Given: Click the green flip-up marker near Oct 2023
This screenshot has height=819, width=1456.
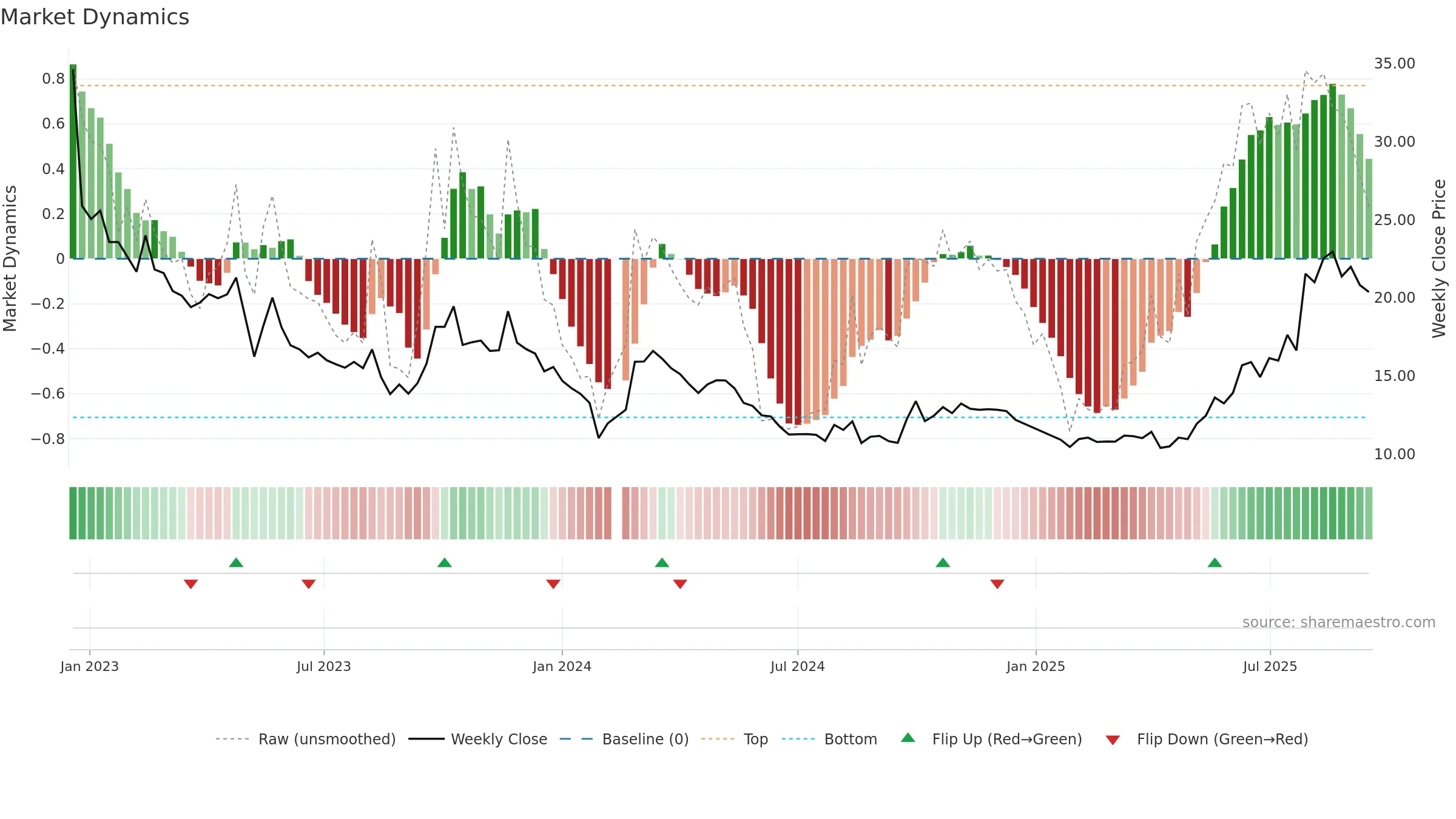Looking at the screenshot, I should tap(445, 562).
